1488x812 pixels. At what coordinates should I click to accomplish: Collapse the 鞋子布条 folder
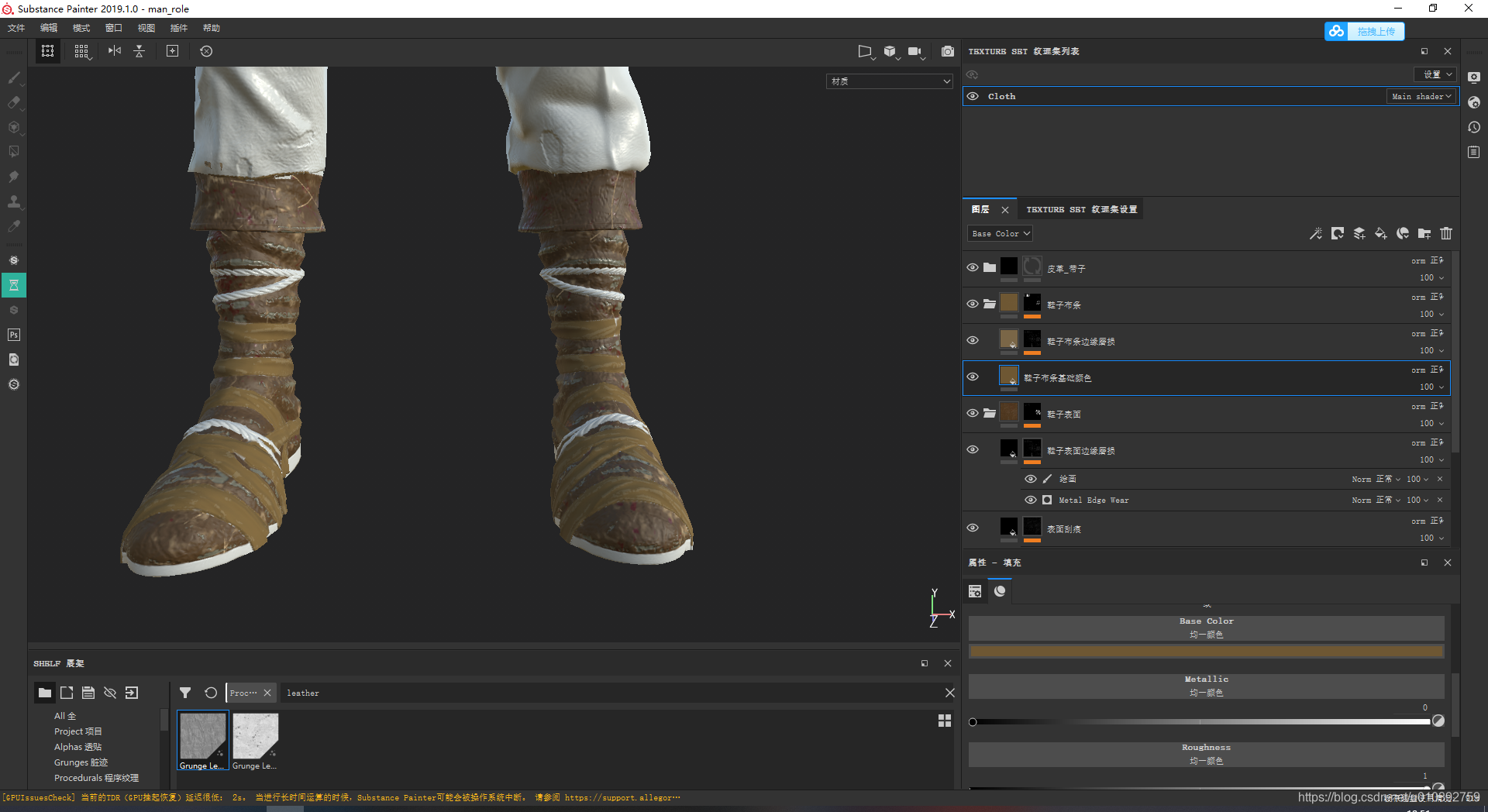click(x=990, y=304)
